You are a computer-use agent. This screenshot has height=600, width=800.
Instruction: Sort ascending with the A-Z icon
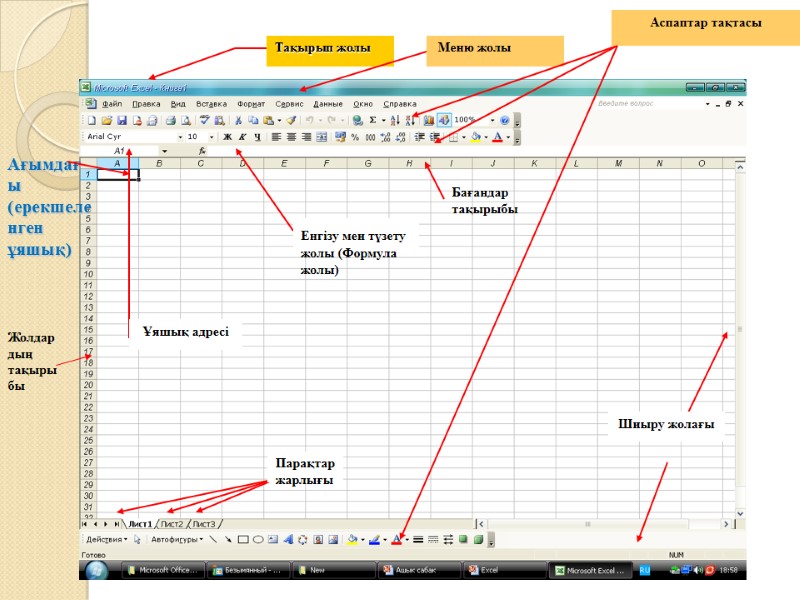pyautogui.click(x=395, y=120)
